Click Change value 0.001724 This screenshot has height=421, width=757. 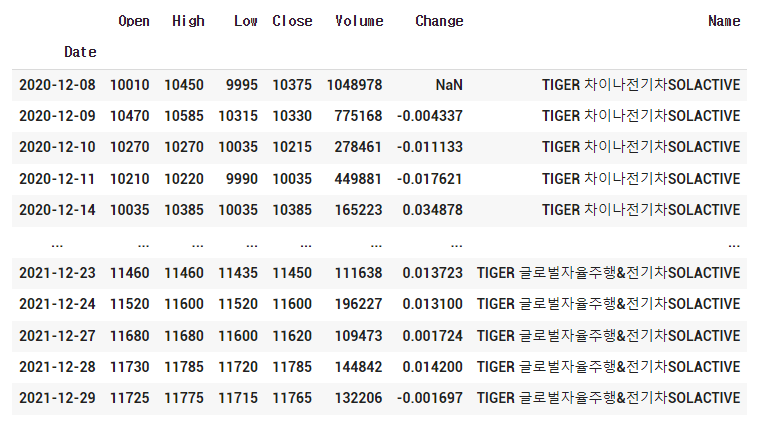(433, 336)
